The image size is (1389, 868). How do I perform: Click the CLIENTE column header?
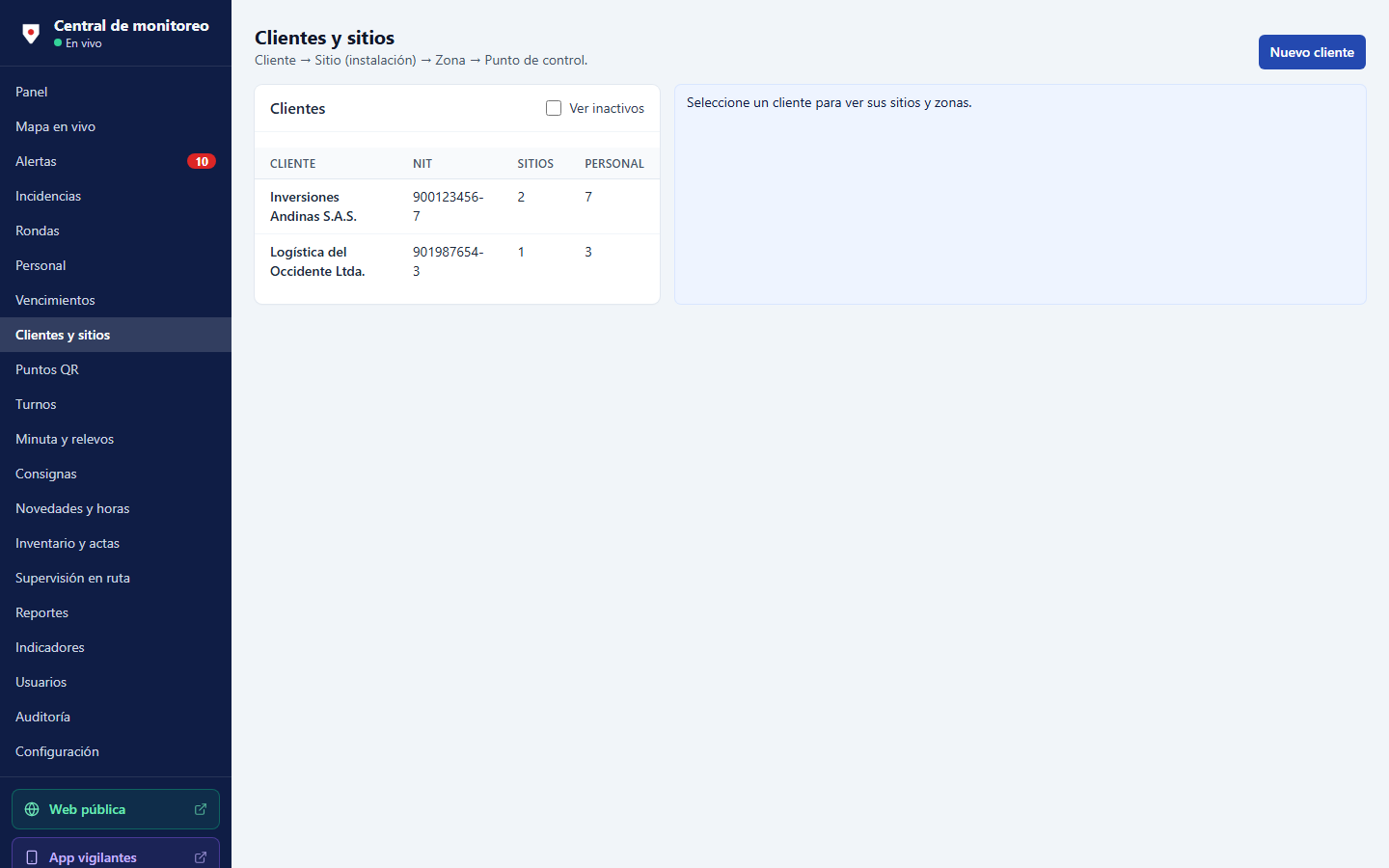pyautogui.click(x=293, y=164)
